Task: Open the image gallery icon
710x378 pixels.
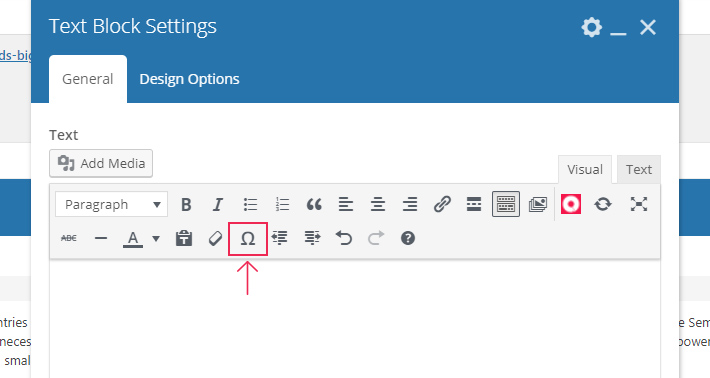Action: (537, 205)
